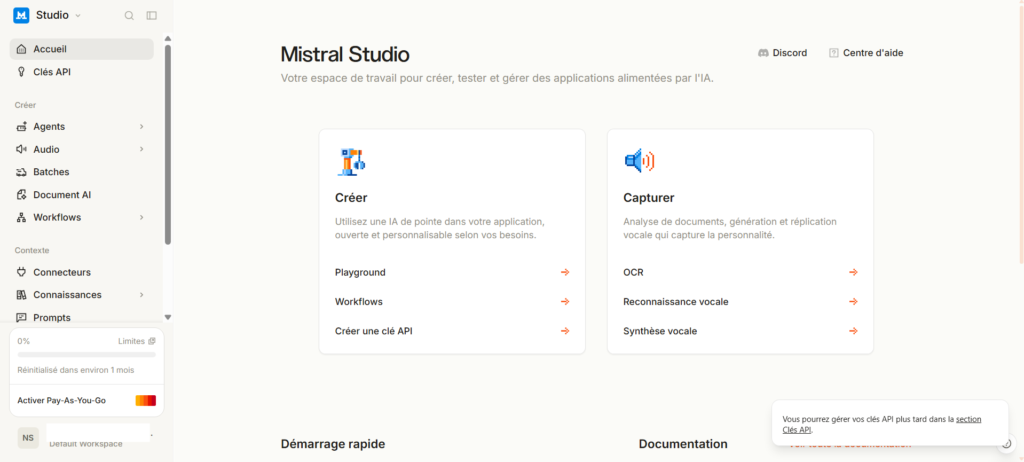Click arrow next to Reconnaissance vocale
This screenshot has width=1024, height=462.
pos(853,302)
